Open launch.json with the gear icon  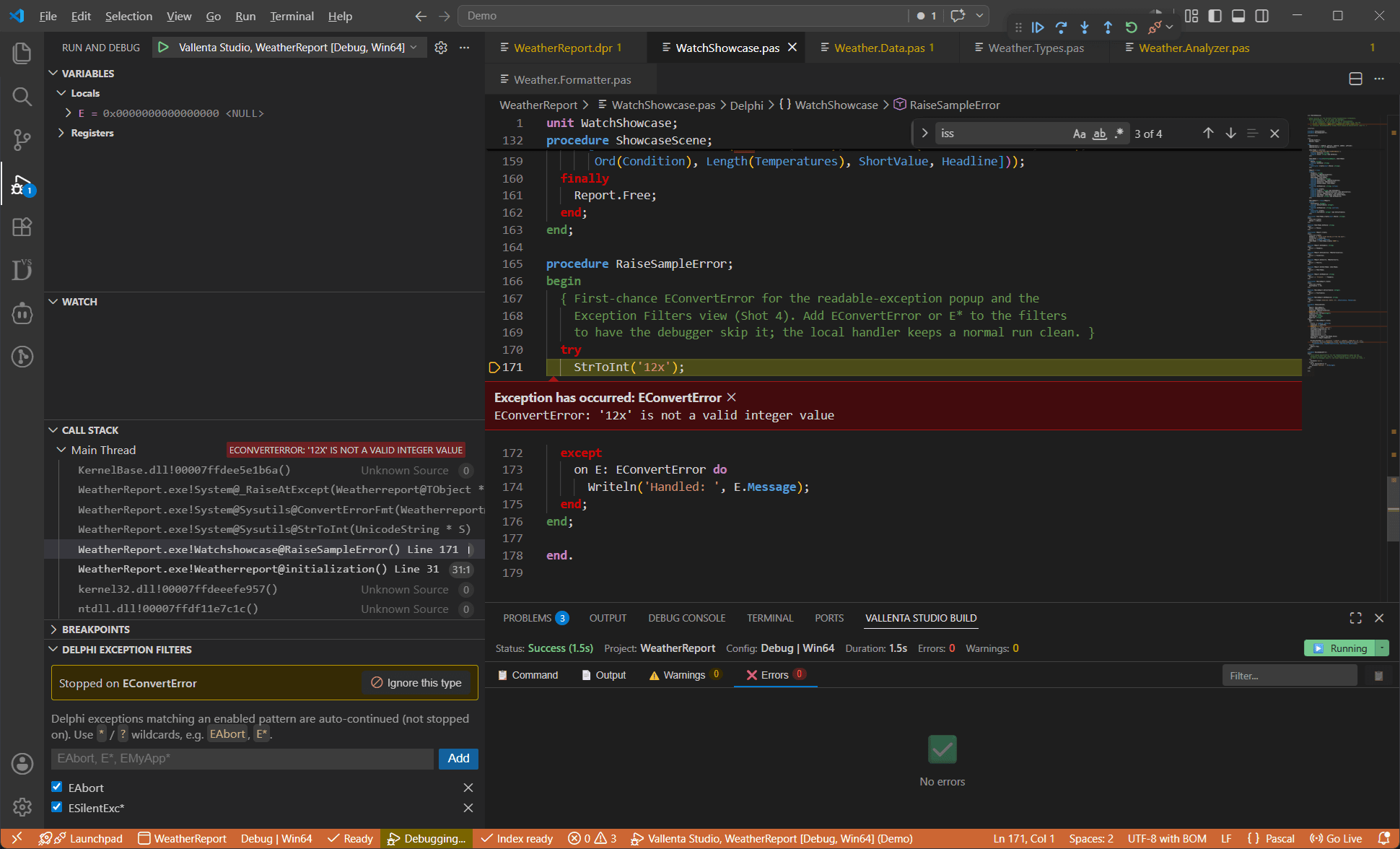(x=441, y=48)
